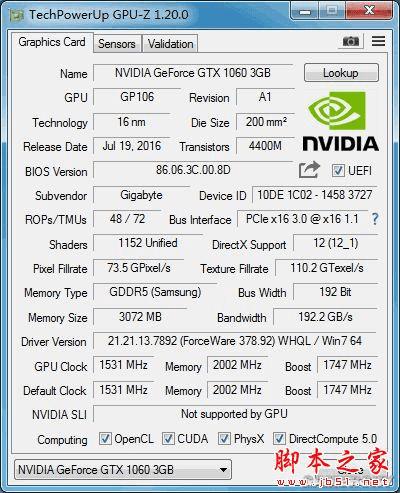Click the Driver Version field
Viewport: 400px width, 493px height.
tap(235, 341)
